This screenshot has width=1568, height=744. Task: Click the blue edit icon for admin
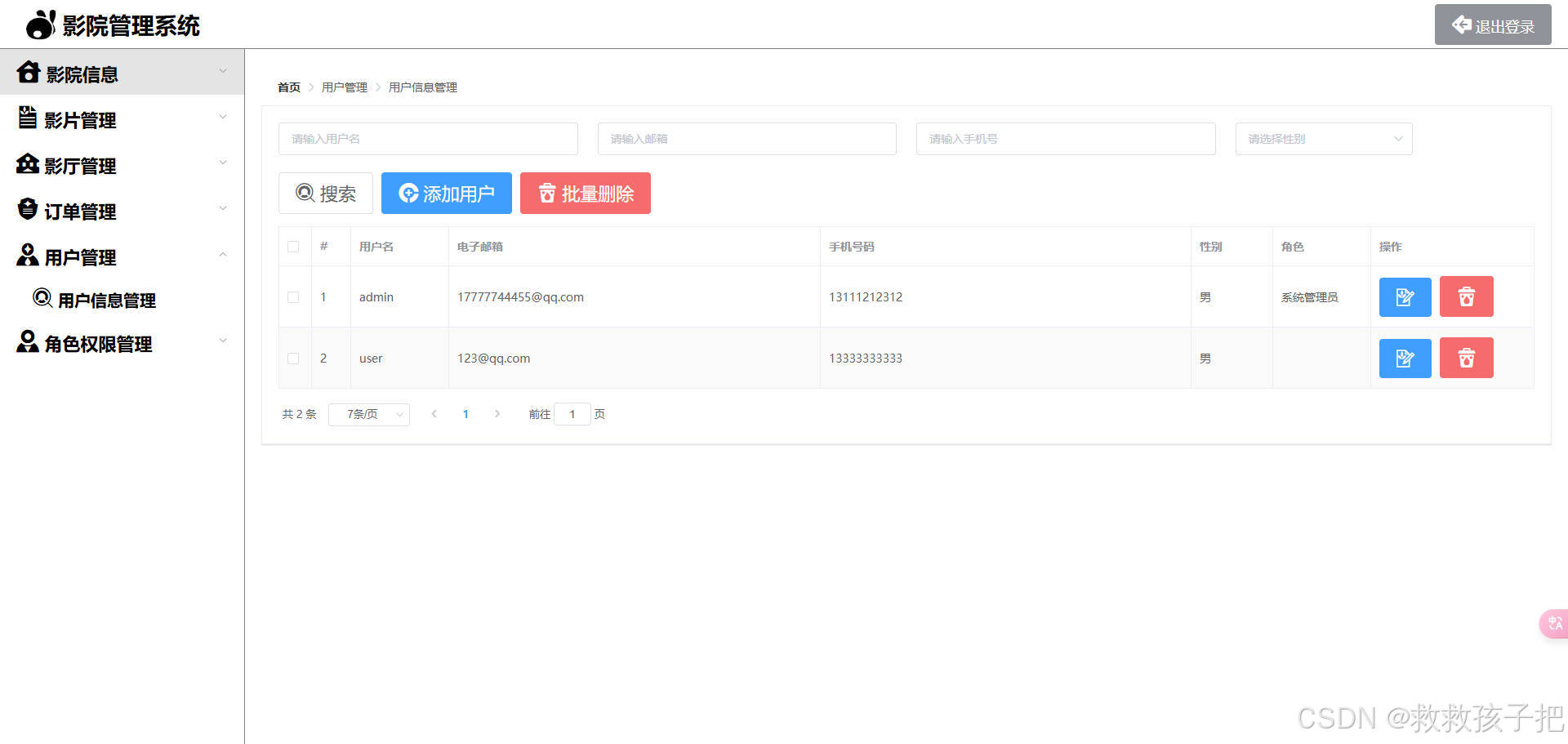click(x=1405, y=296)
